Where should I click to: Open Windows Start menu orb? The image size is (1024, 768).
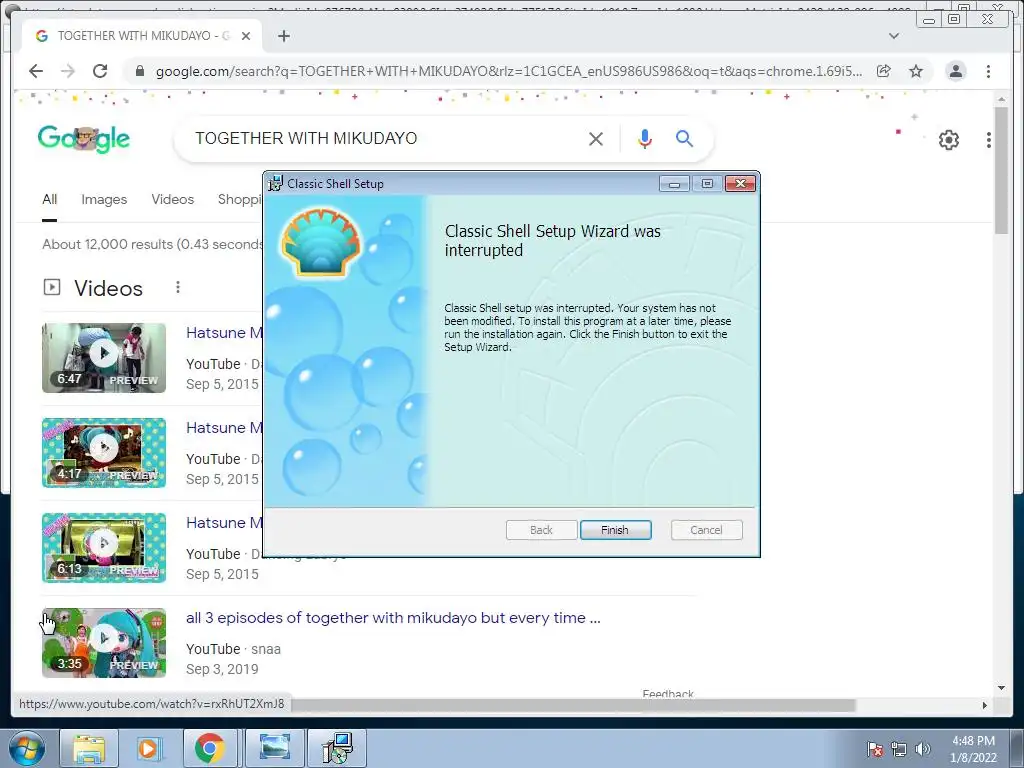tap(26, 748)
